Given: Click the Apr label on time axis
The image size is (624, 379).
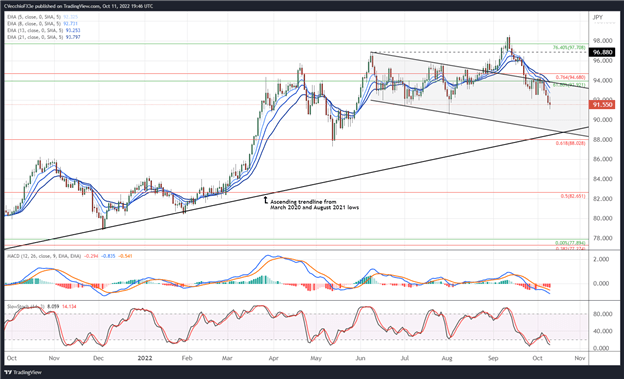Looking at the screenshot, I should coord(273,358).
